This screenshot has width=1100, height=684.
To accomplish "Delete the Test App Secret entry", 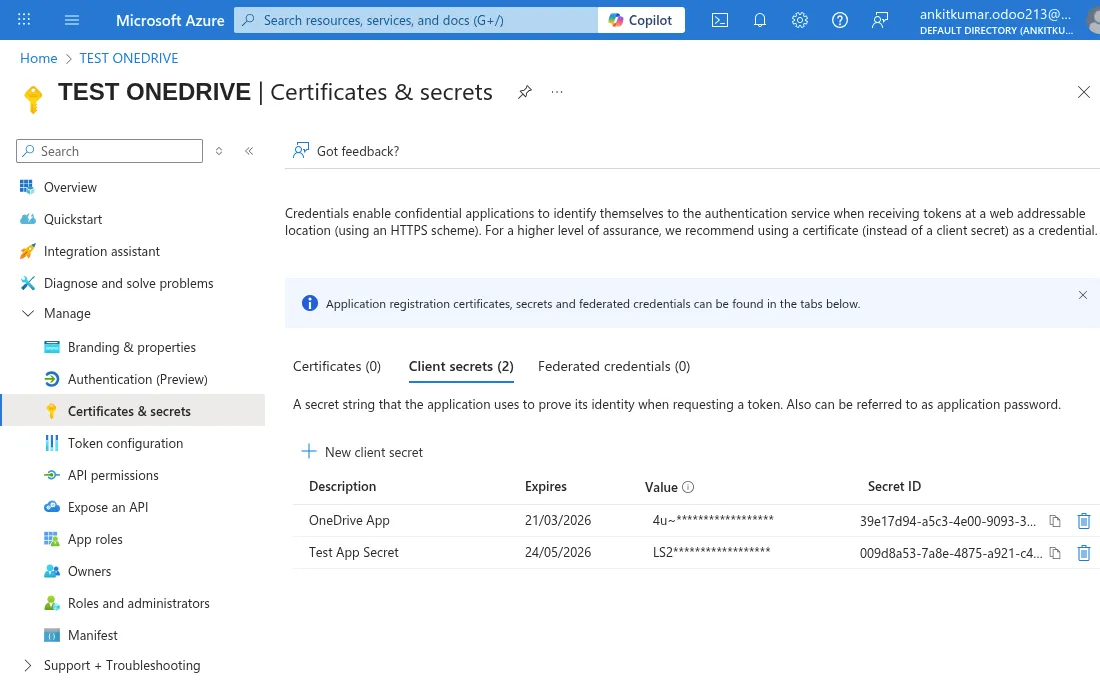I will (1084, 552).
